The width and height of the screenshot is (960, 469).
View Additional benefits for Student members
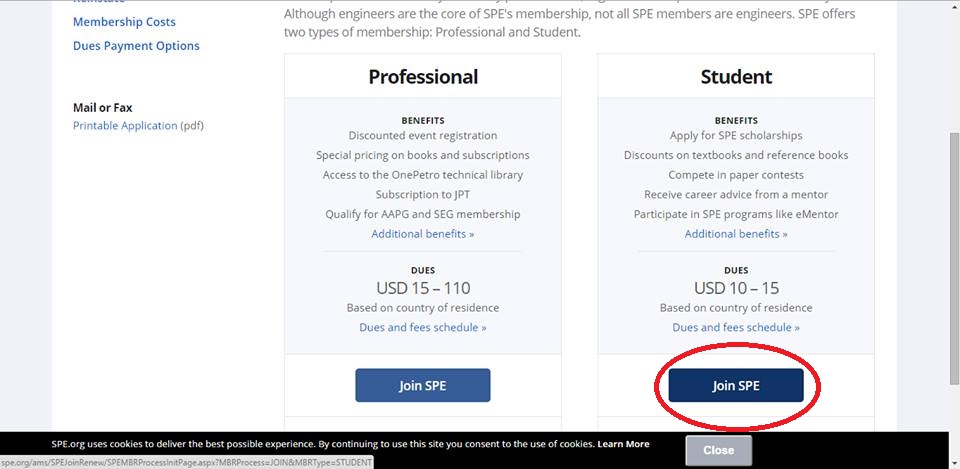point(735,234)
